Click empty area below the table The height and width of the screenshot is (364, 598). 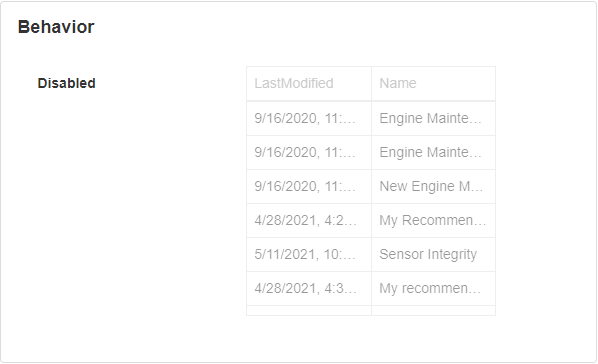(371, 339)
